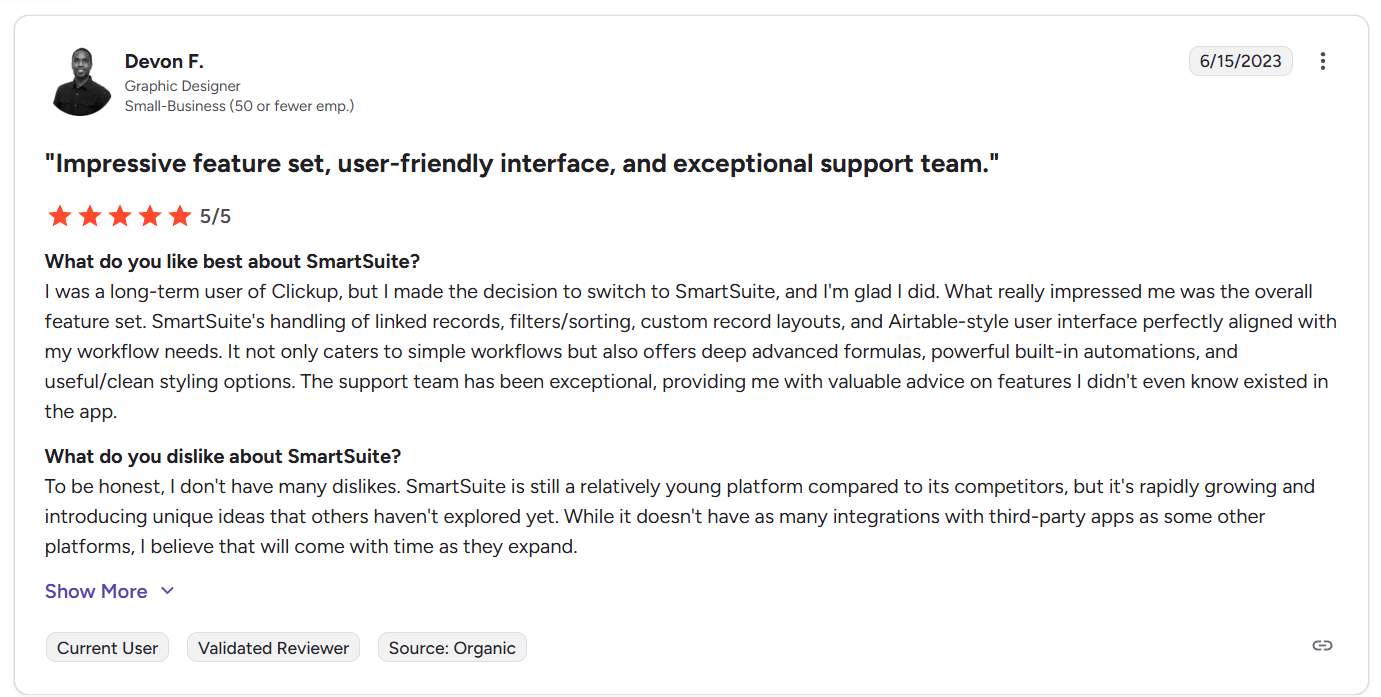Viewport: 1381px width, 697px height.
Task: Click the "What do you dislike" heading
Action: pos(223,457)
